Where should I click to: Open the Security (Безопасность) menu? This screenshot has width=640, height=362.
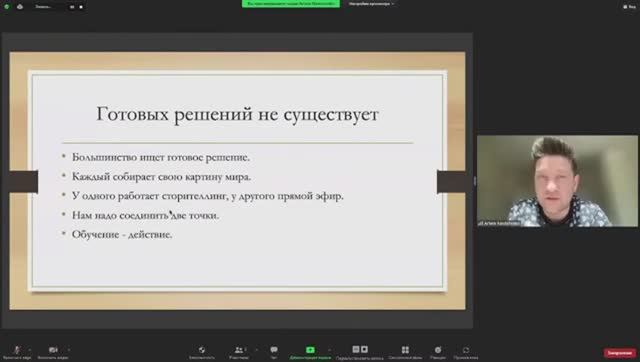click(202, 352)
